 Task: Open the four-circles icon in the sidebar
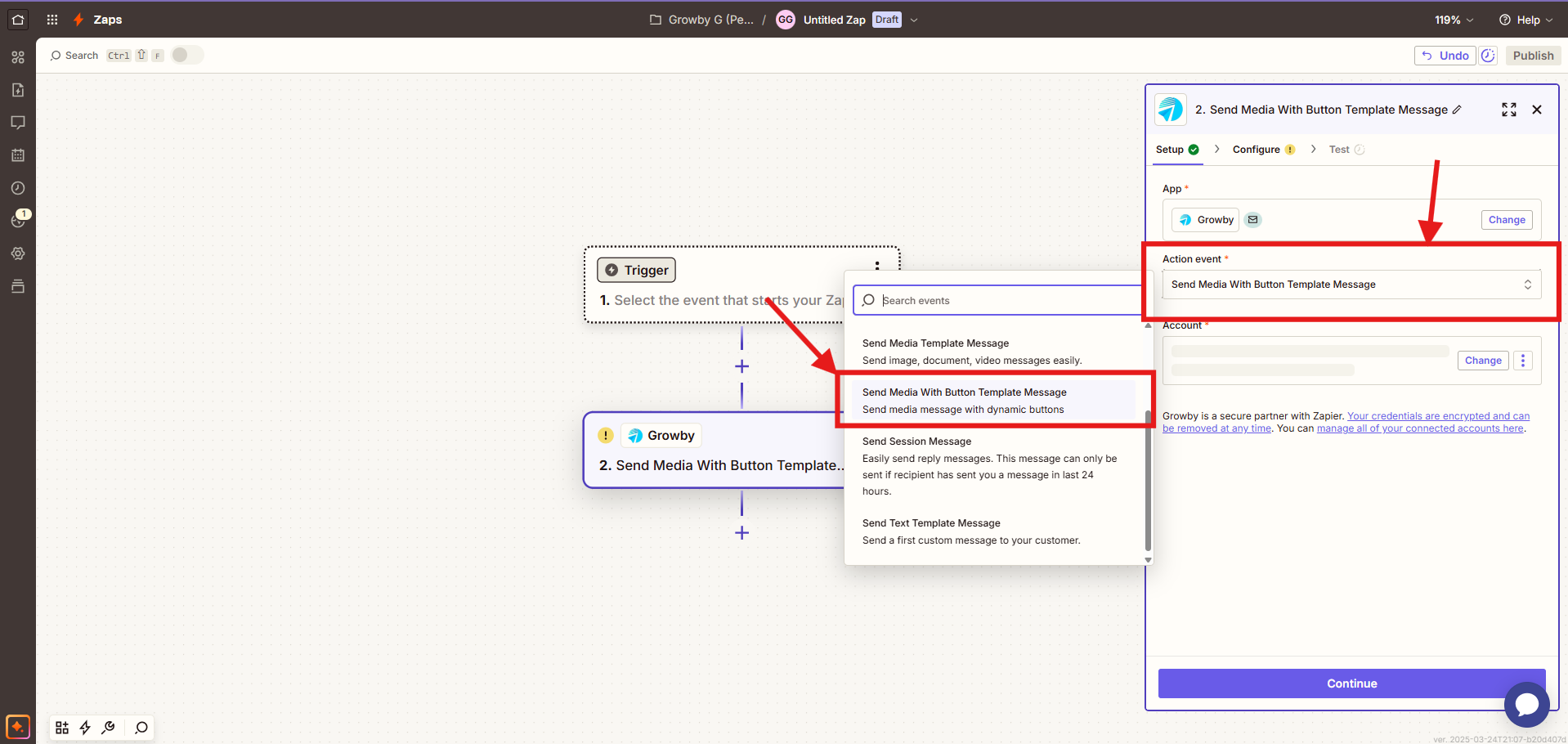[x=18, y=57]
